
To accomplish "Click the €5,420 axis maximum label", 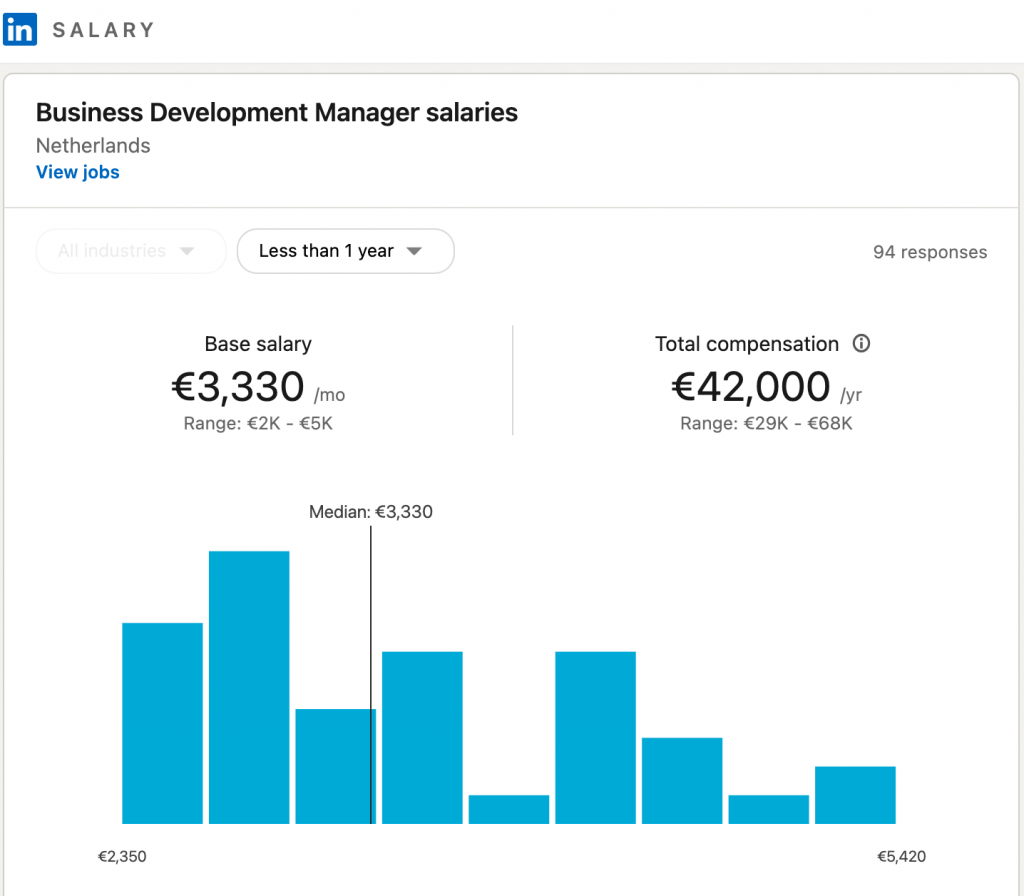I will click(x=901, y=856).
